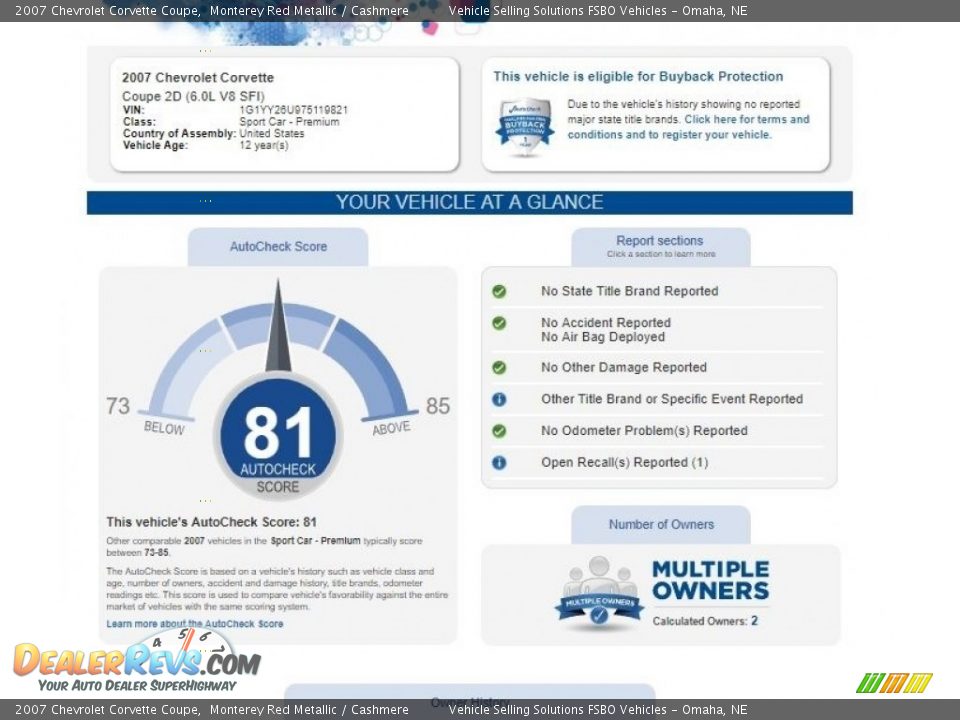
Task: Click the 81 AutoCheck Score circle
Action: [x=278, y=436]
